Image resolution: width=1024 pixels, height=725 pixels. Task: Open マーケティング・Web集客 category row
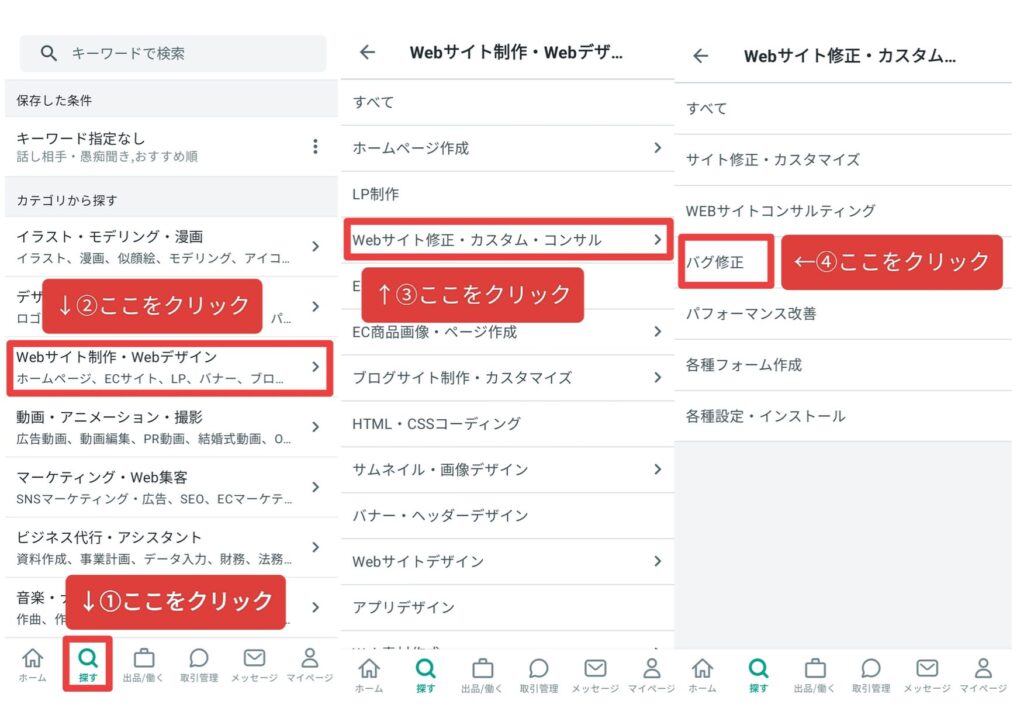(171, 487)
